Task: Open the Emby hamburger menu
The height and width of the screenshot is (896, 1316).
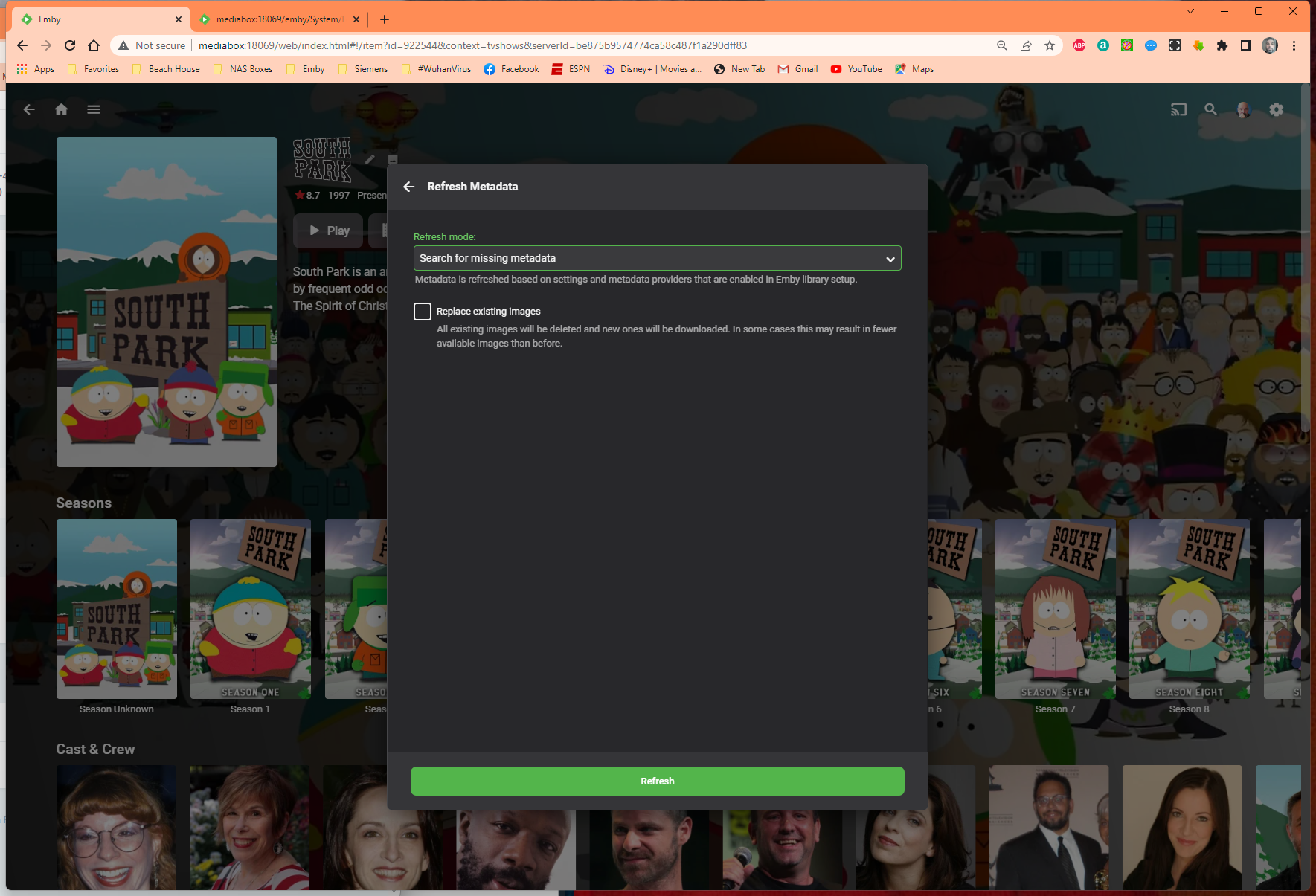Action: [x=94, y=109]
